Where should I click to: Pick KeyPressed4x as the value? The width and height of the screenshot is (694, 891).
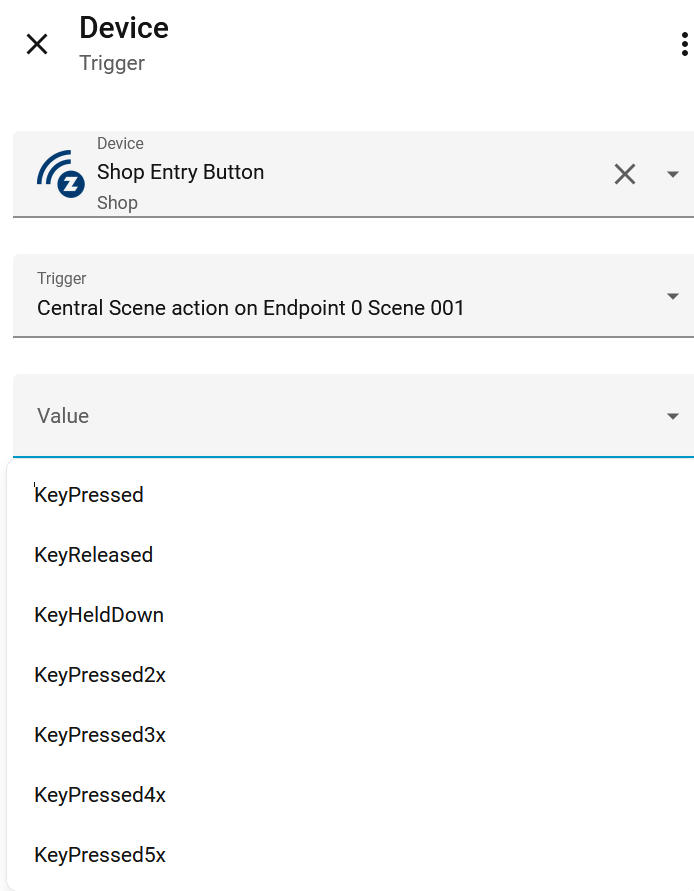pyautogui.click(x=100, y=795)
